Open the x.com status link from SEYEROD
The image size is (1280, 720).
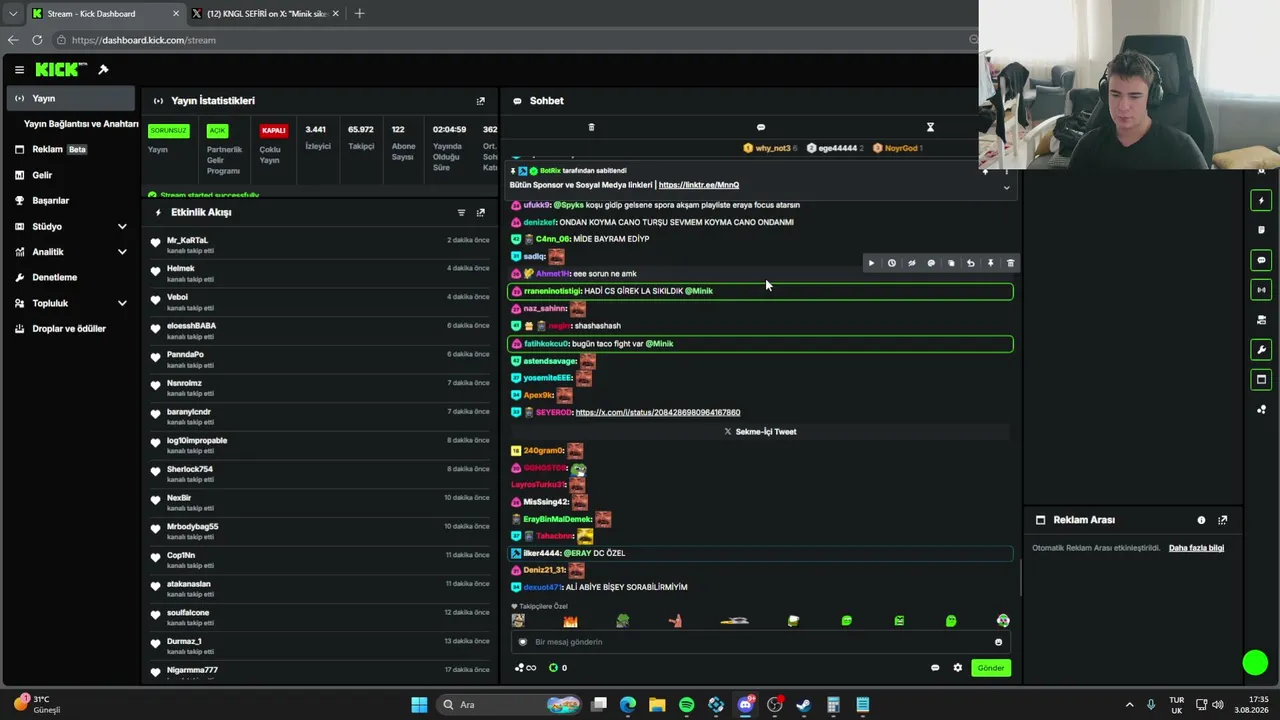658,412
